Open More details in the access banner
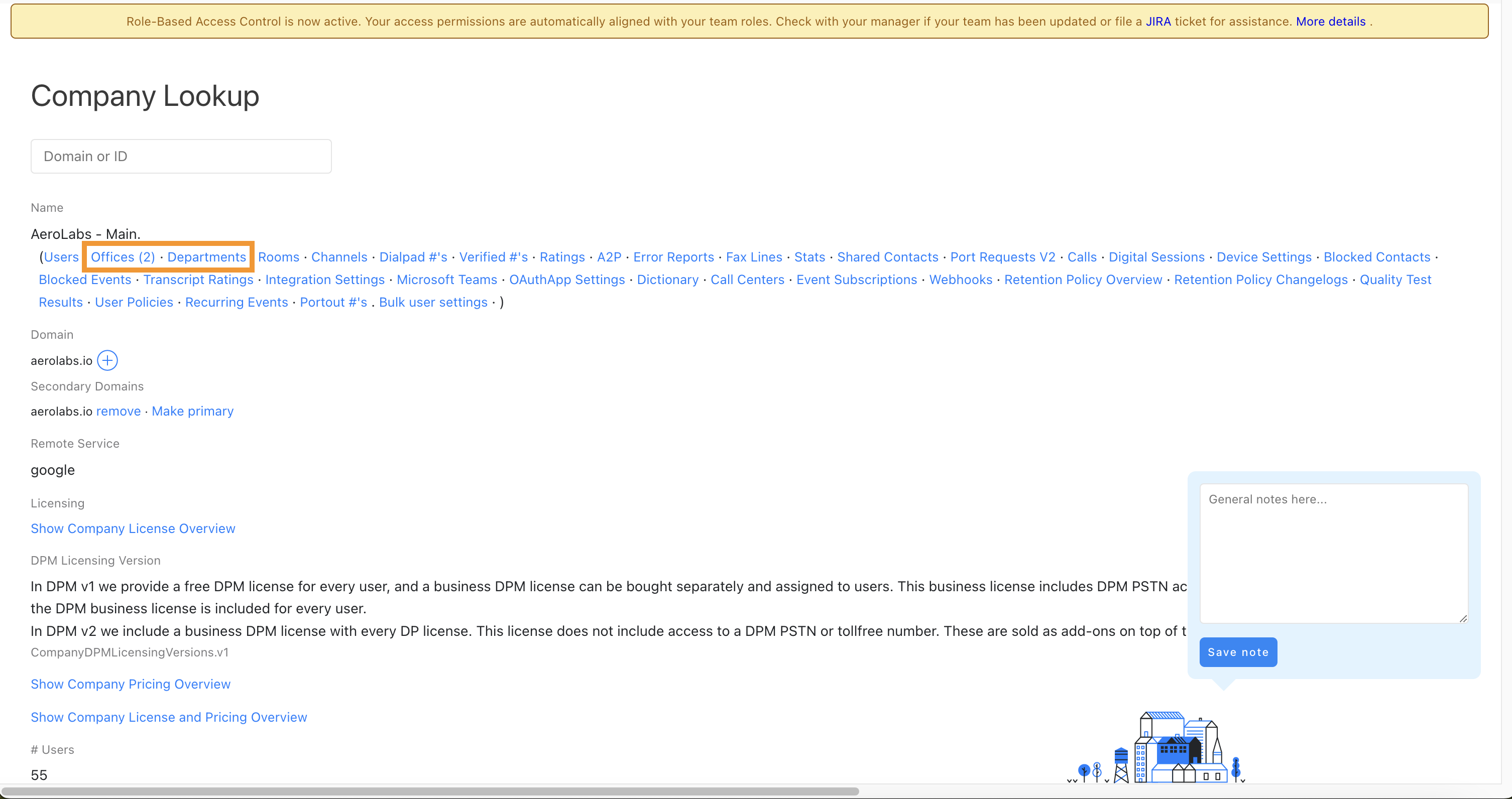 point(1331,22)
